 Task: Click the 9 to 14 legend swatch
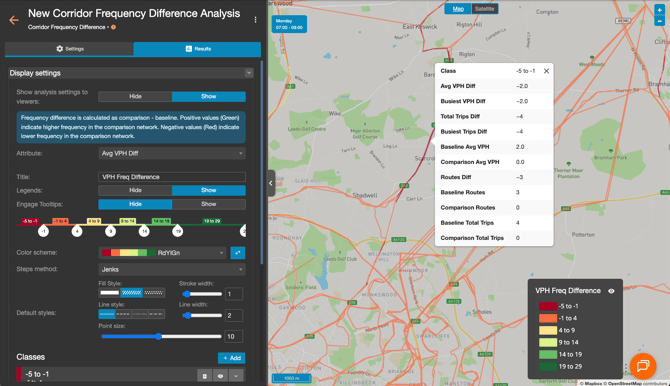tap(548, 342)
